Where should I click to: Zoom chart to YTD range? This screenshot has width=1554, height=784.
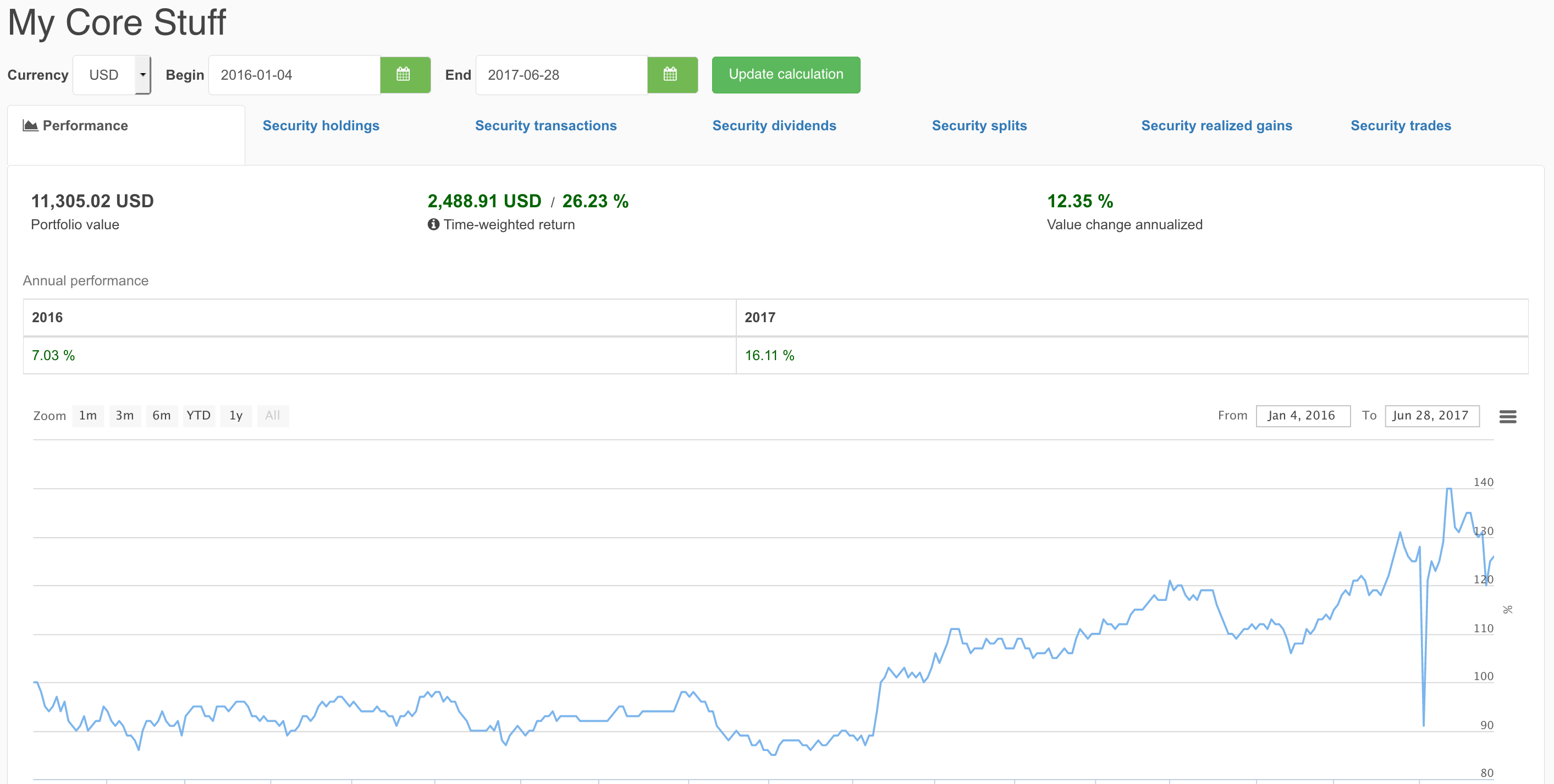[199, 416]
